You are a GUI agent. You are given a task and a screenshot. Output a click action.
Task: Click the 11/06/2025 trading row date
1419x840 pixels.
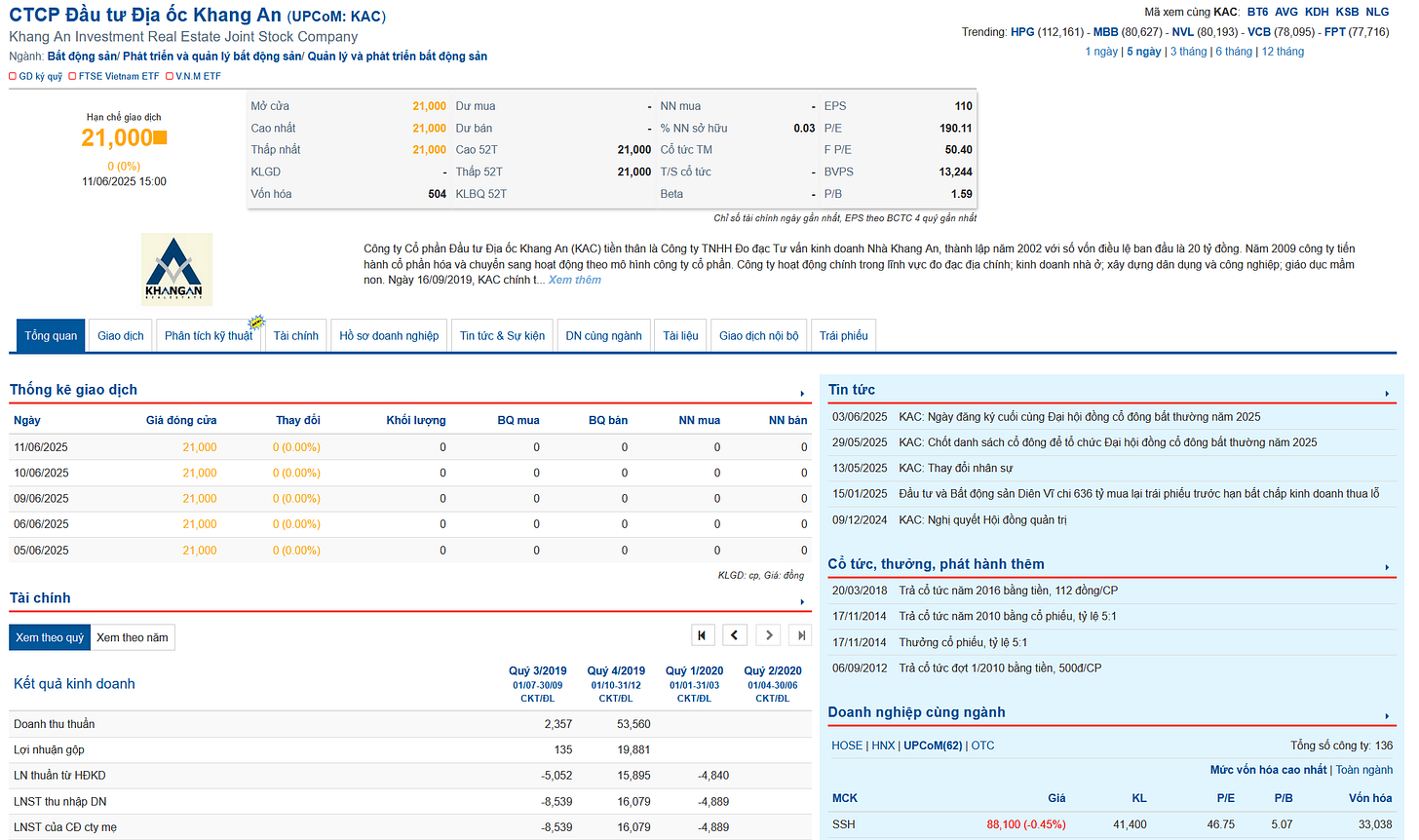41,447
